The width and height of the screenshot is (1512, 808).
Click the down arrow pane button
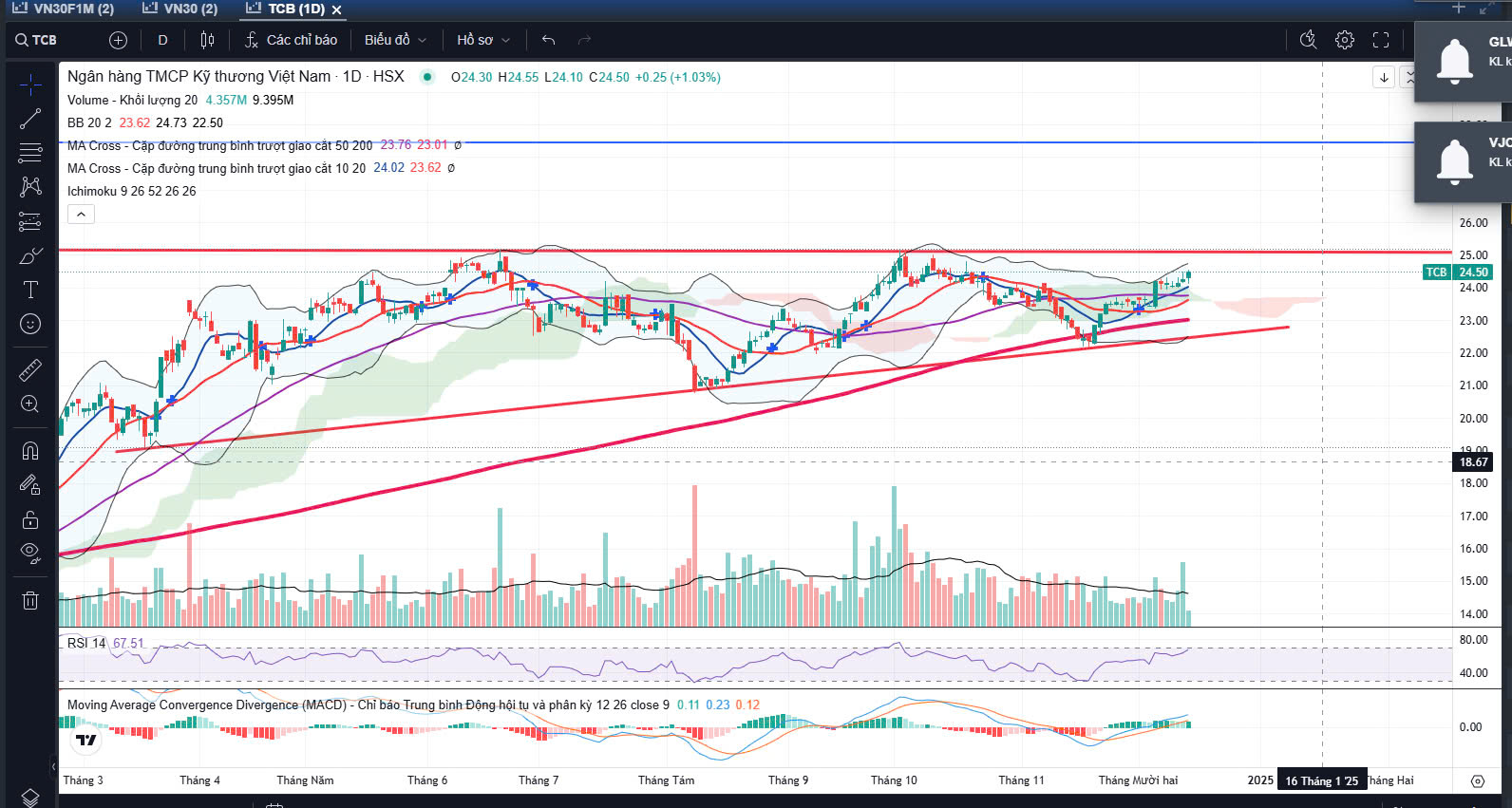click(x=1384, y=77)
